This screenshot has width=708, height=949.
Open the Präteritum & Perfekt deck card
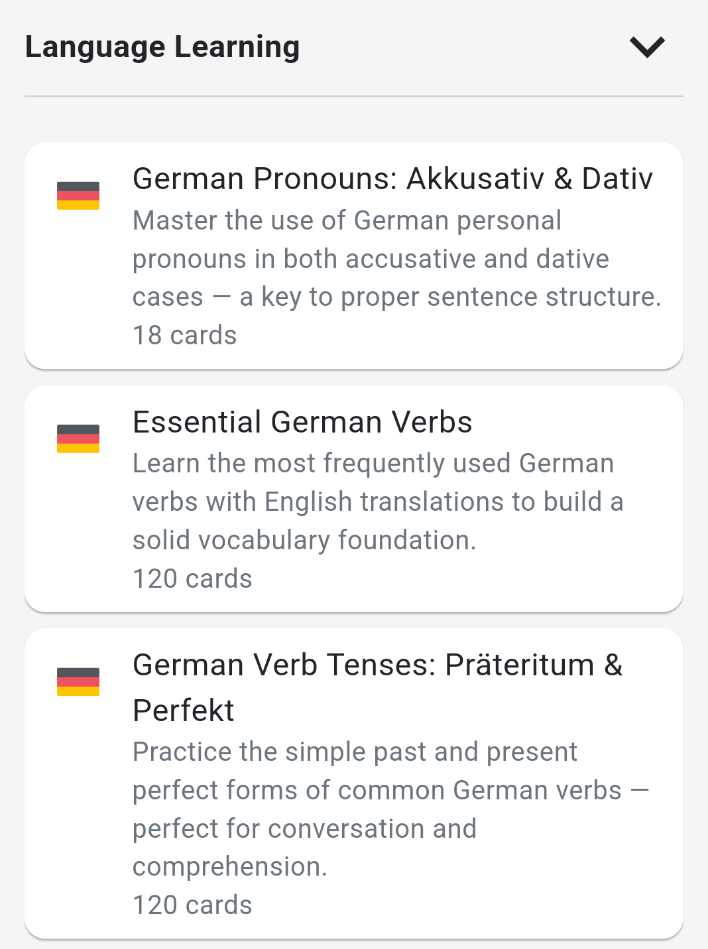pos(354,784)
